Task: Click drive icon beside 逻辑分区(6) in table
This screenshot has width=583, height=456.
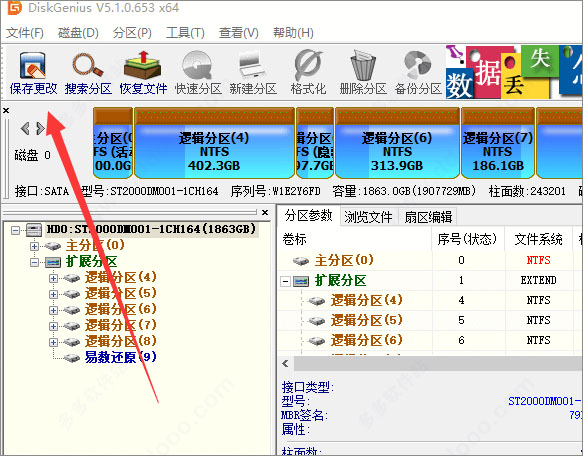Action: [316, 341]
